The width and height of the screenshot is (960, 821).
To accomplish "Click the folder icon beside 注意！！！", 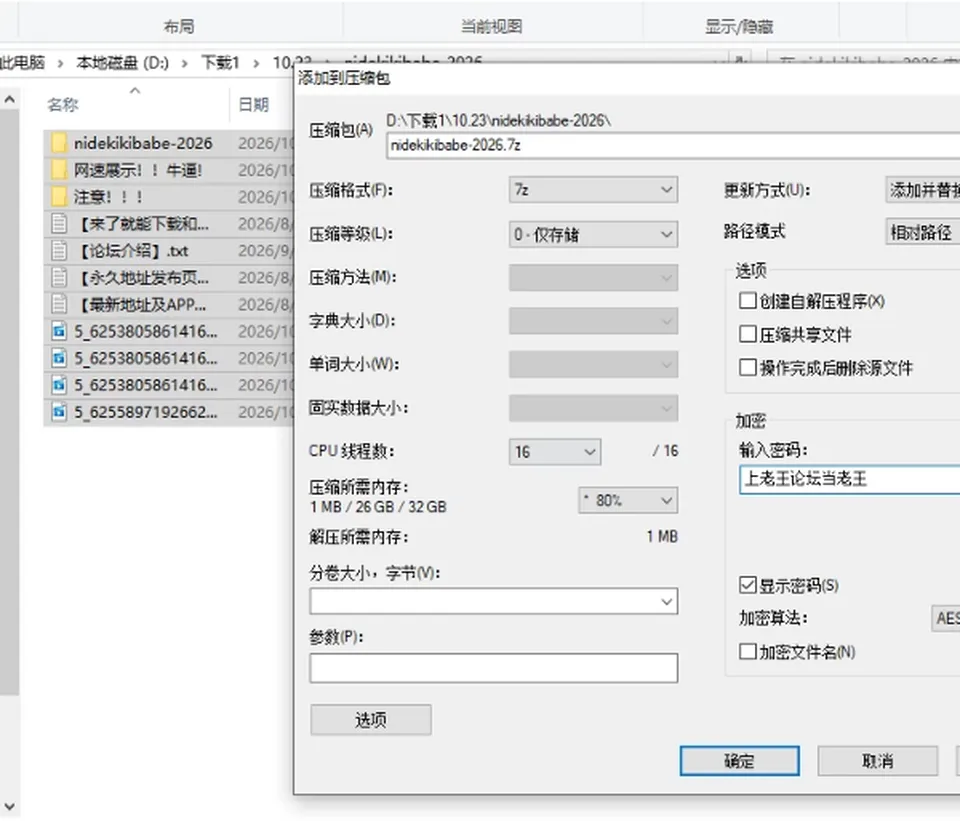I will (59, 197).
